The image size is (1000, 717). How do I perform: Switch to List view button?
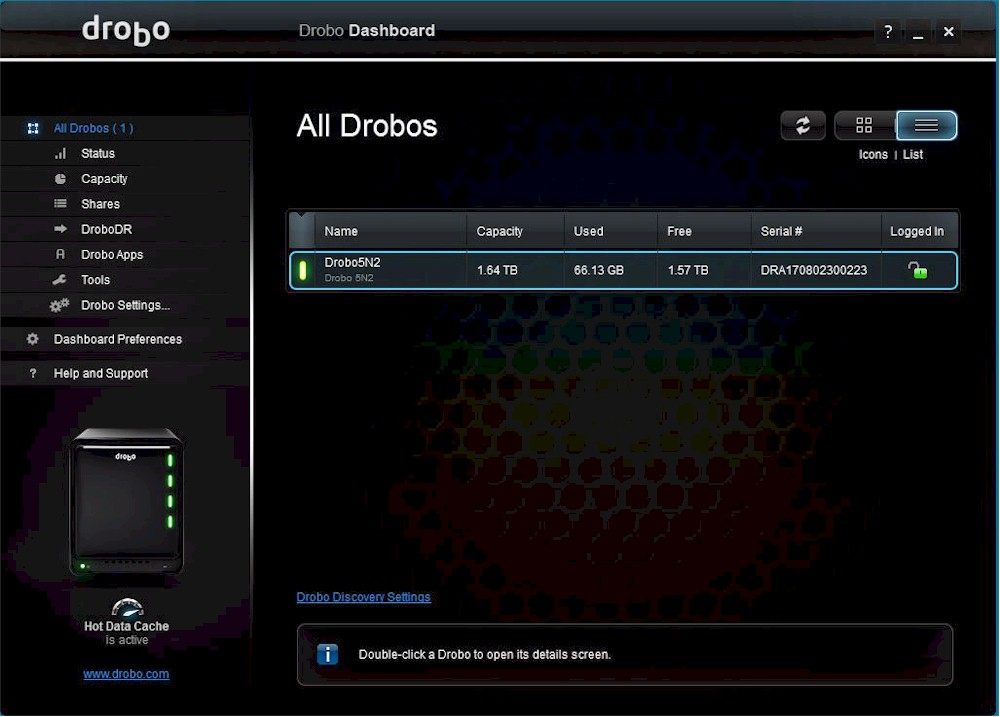pos(927,125)
